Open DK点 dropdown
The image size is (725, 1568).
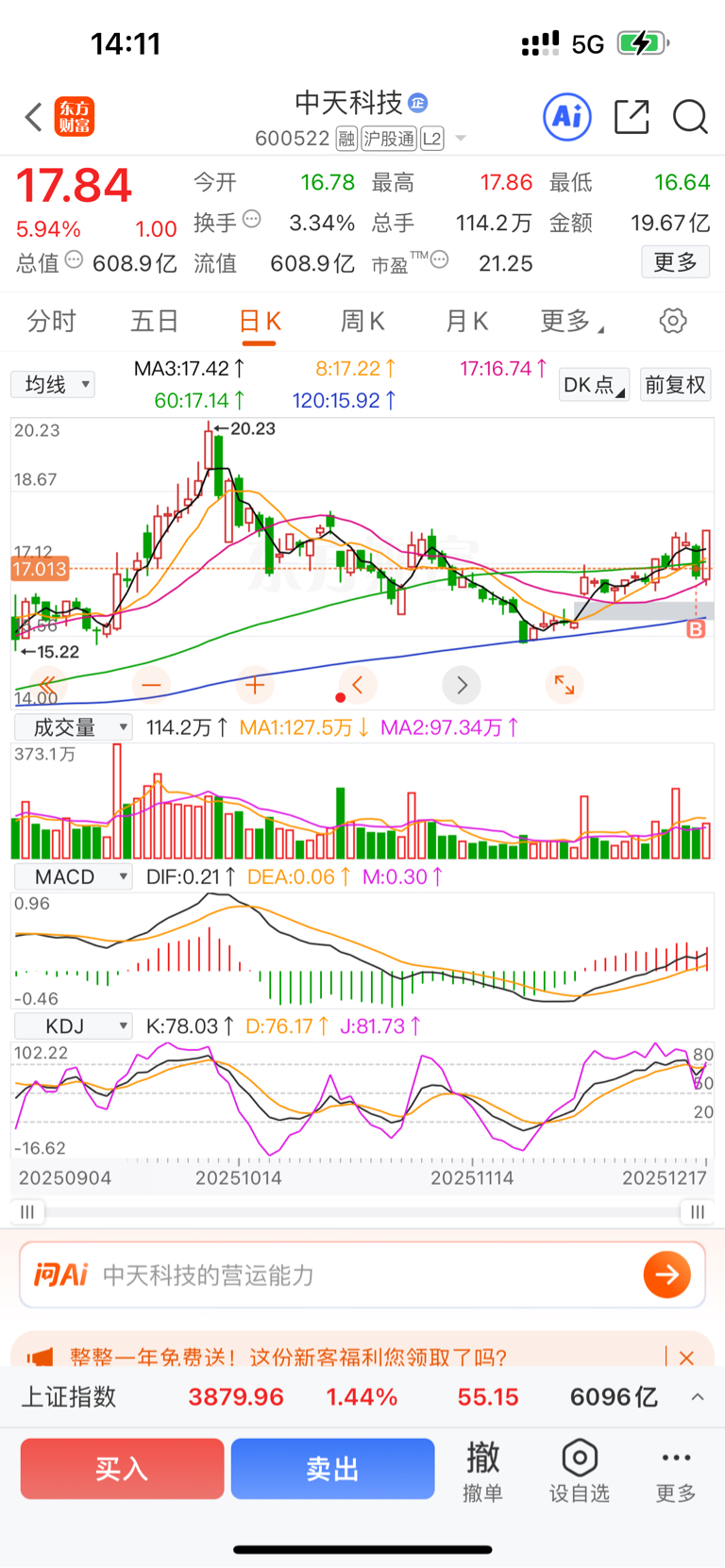[x=594, y=385]
